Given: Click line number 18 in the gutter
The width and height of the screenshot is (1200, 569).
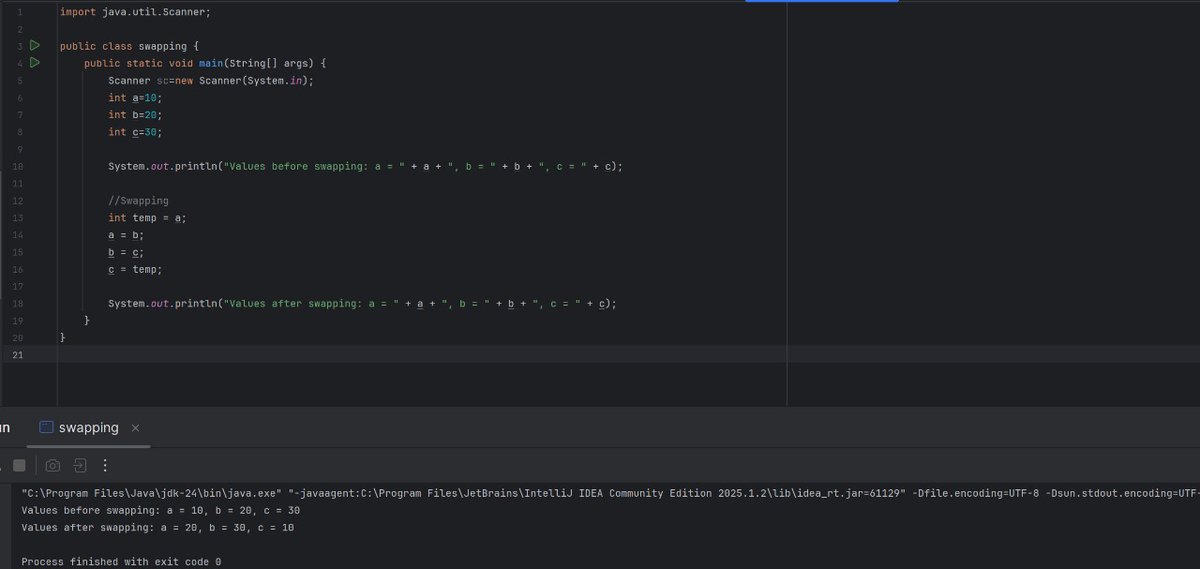Looking at the screenshot, I should [x=19, y=303].
